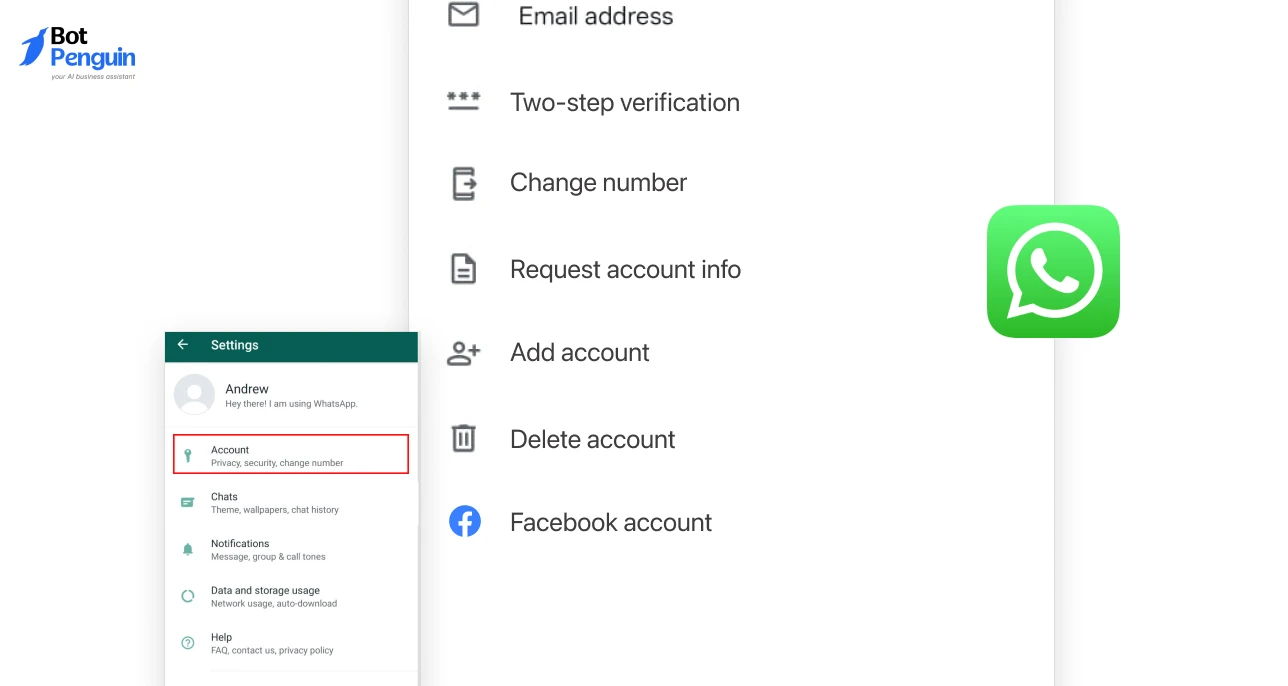Select the Two-step verification icon

pyautogui.click(x=463, y=101)
